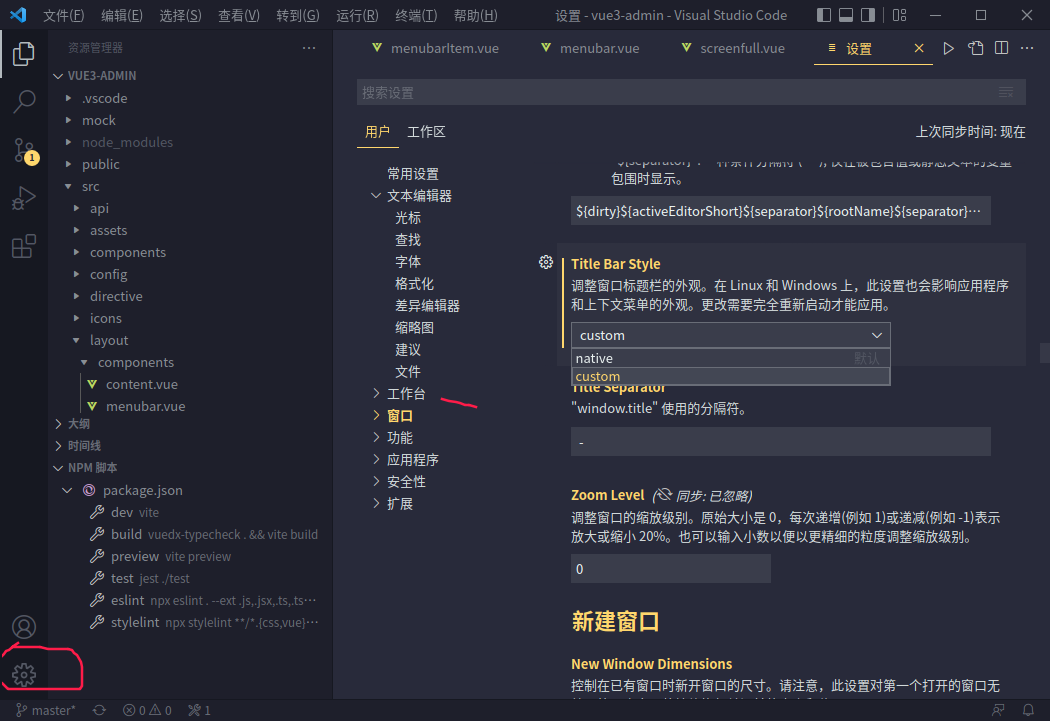This screenshot has height=721, width=1050.
Task: Switch to screenfull.vue tab
Action: 734,48
